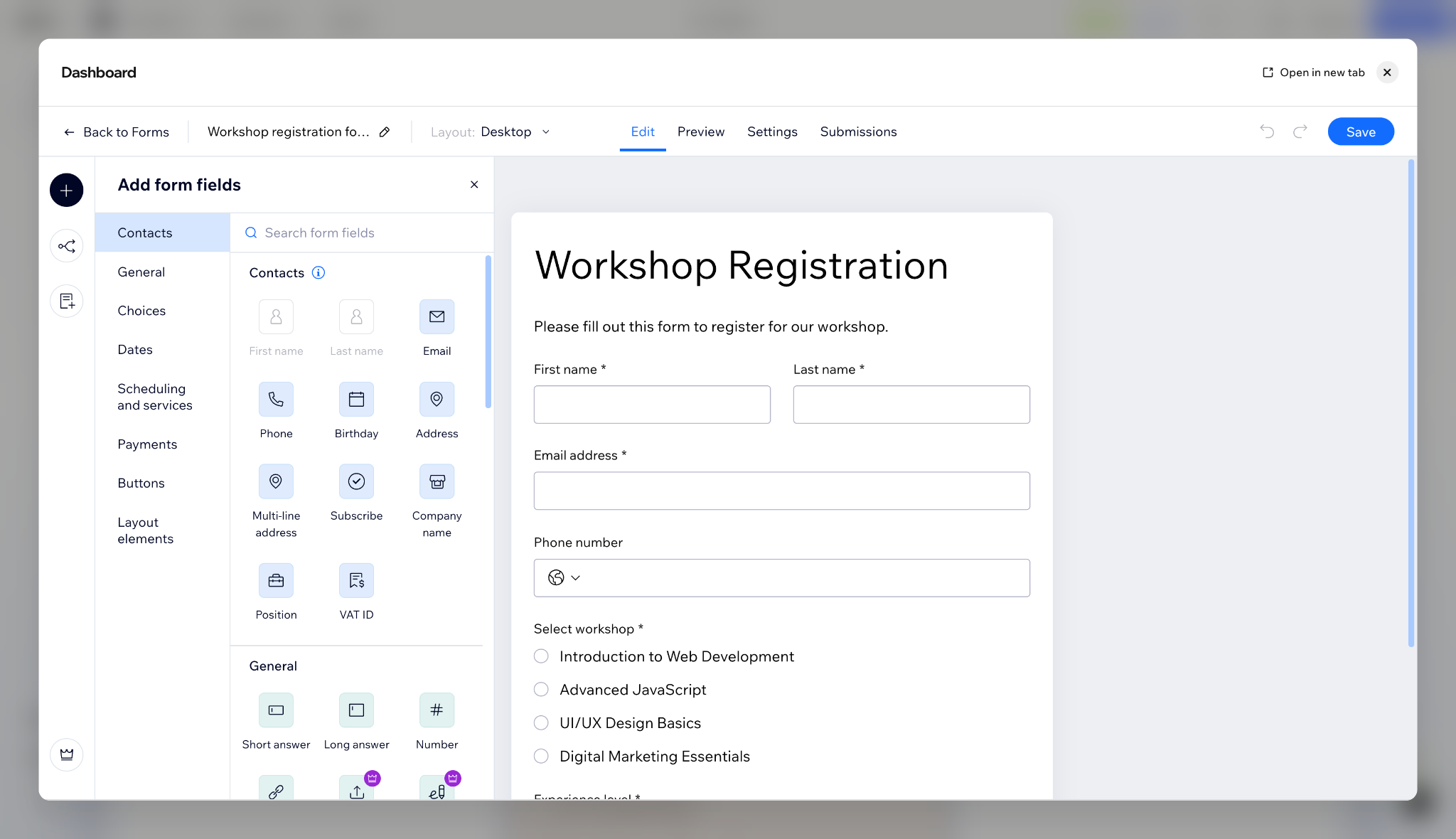1456x839 pixels.
Task: Add the Multi-line address field
Action: pos(276,482)
